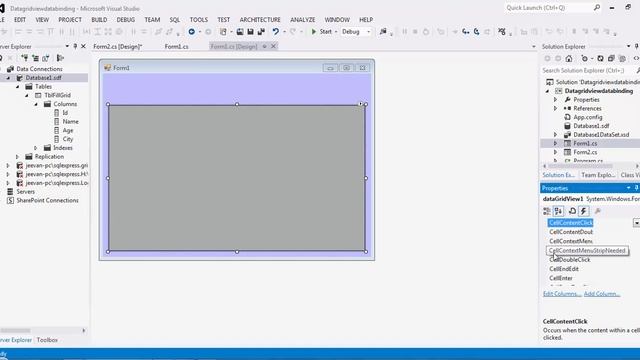Collapse the Tables node in Server Explorer
This screenshot has height=360, width=640.
pyautogui.click(x=18, y=87)
